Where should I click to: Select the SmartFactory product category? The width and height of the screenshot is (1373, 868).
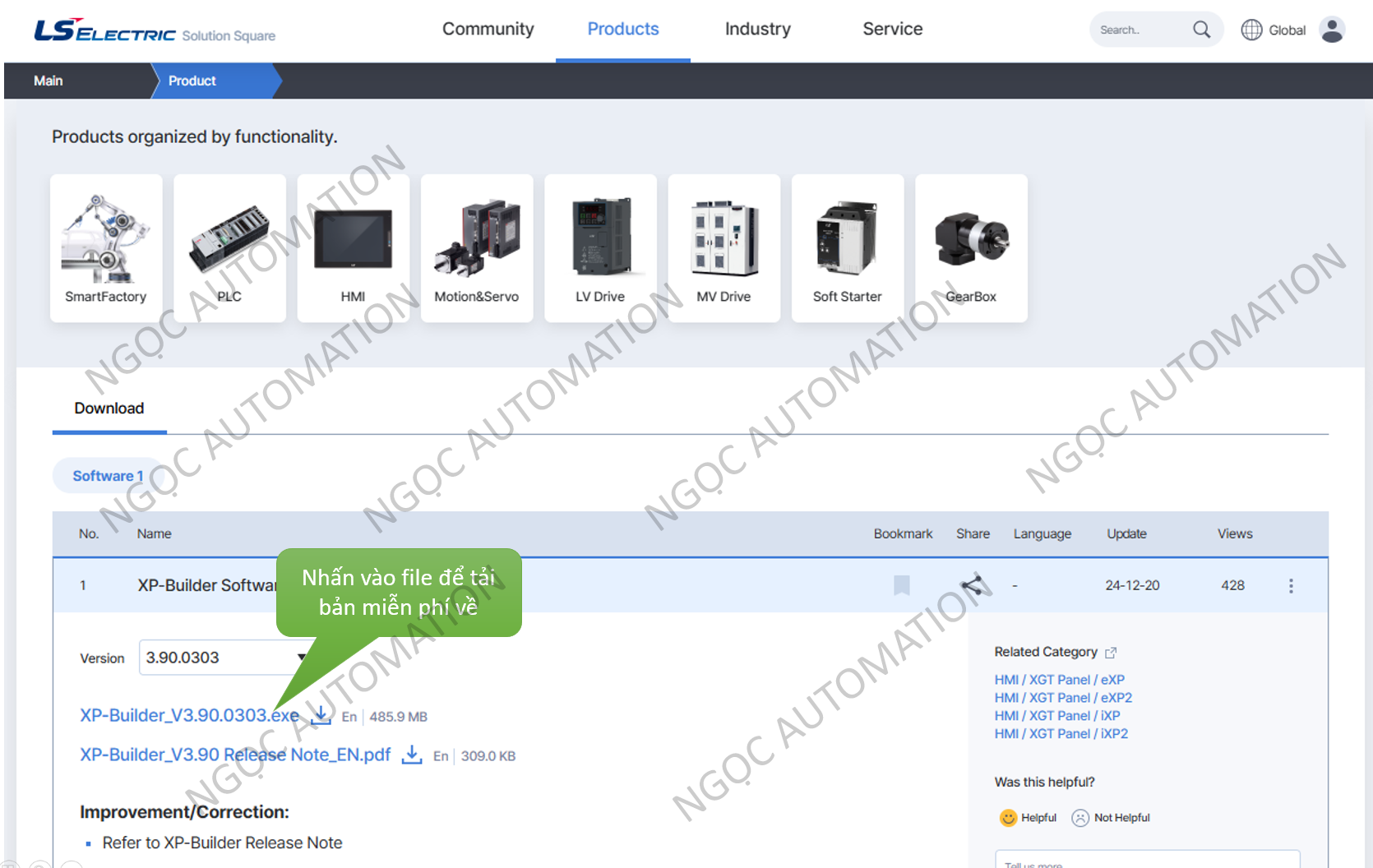[x=106, y=248]
